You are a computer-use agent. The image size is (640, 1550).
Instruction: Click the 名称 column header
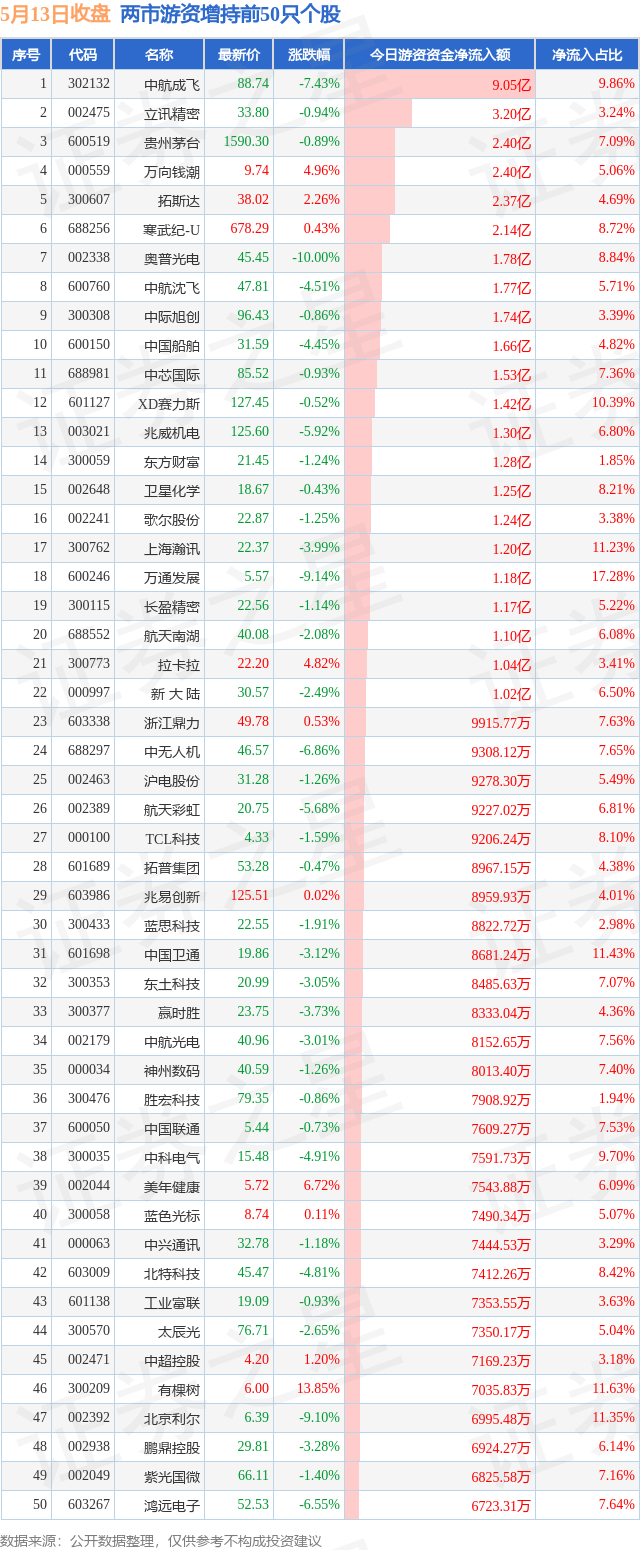(159, 55)
